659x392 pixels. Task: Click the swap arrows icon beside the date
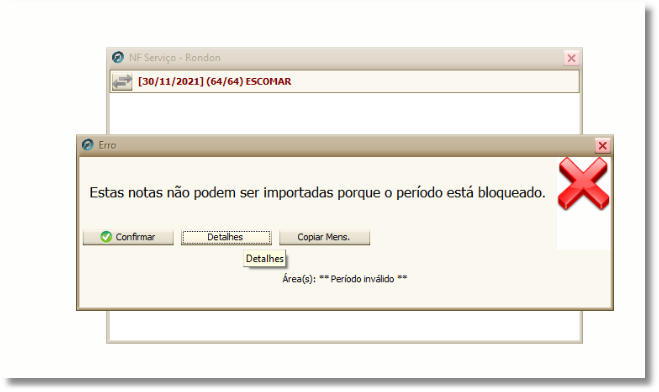coord(122,82)
